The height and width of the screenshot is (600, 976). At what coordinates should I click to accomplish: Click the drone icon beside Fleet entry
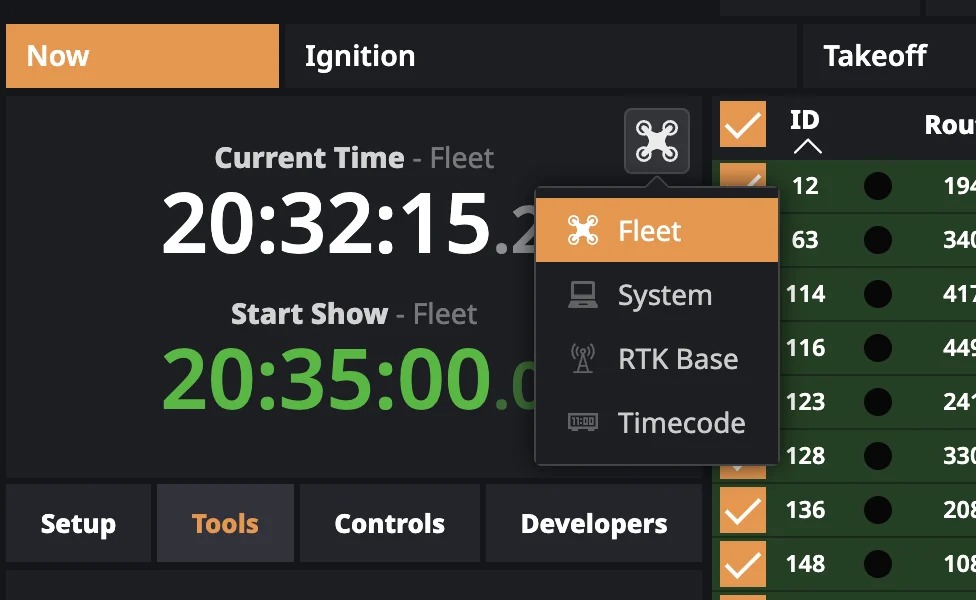pos(583,230)
